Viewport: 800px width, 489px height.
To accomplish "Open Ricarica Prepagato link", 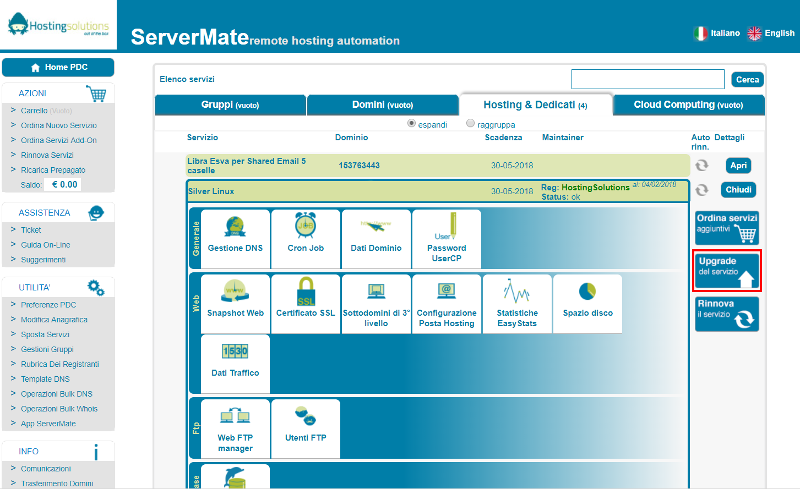I will pos(53,170).
